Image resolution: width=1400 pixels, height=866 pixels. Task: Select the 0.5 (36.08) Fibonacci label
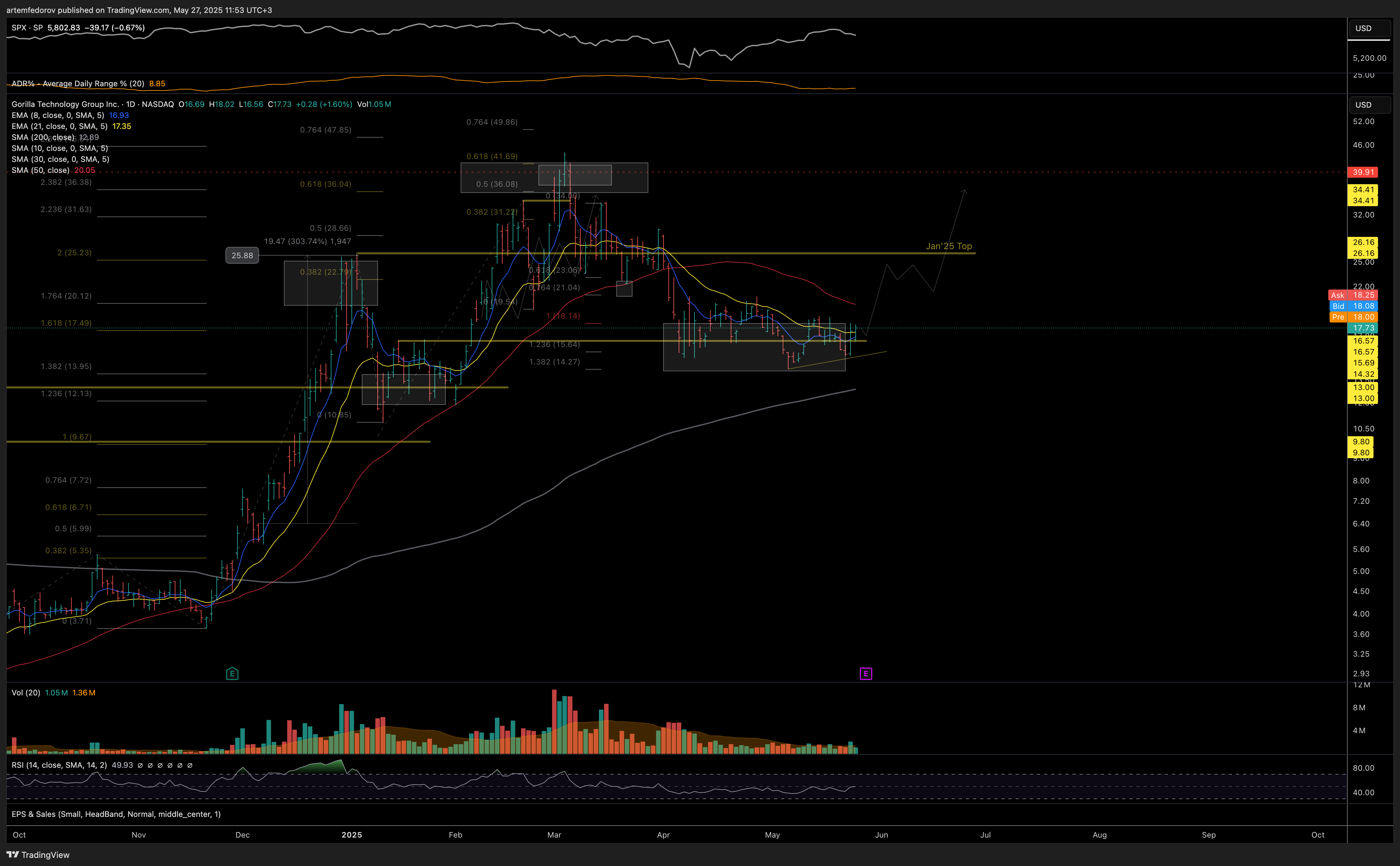(497, 185)
